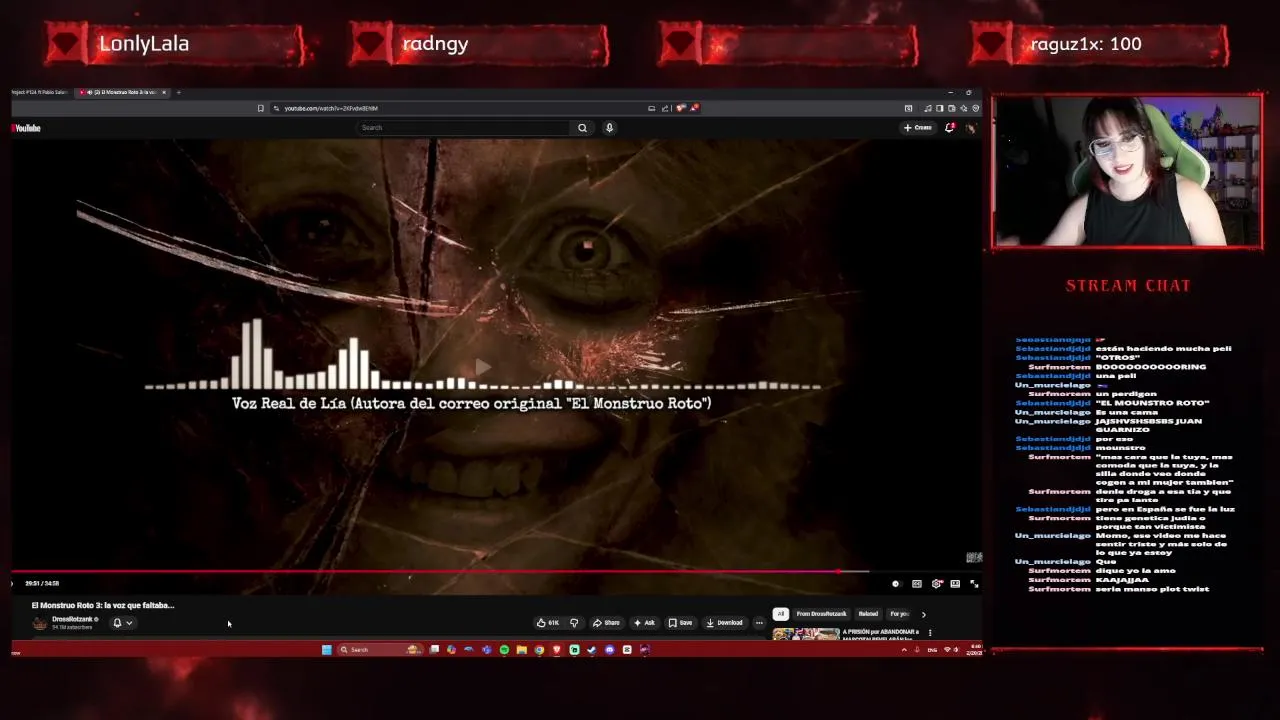Like the video (61K)
1280x720 pixels.
548,623
